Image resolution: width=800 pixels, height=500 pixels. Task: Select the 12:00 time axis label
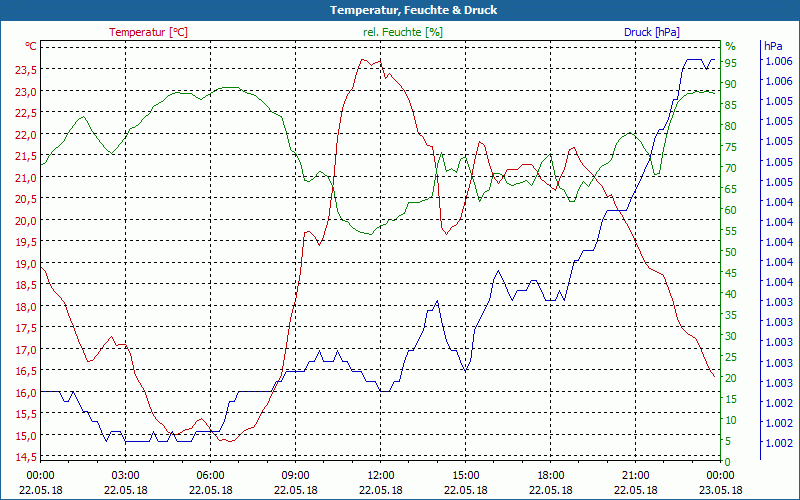[x=380, y=475]
